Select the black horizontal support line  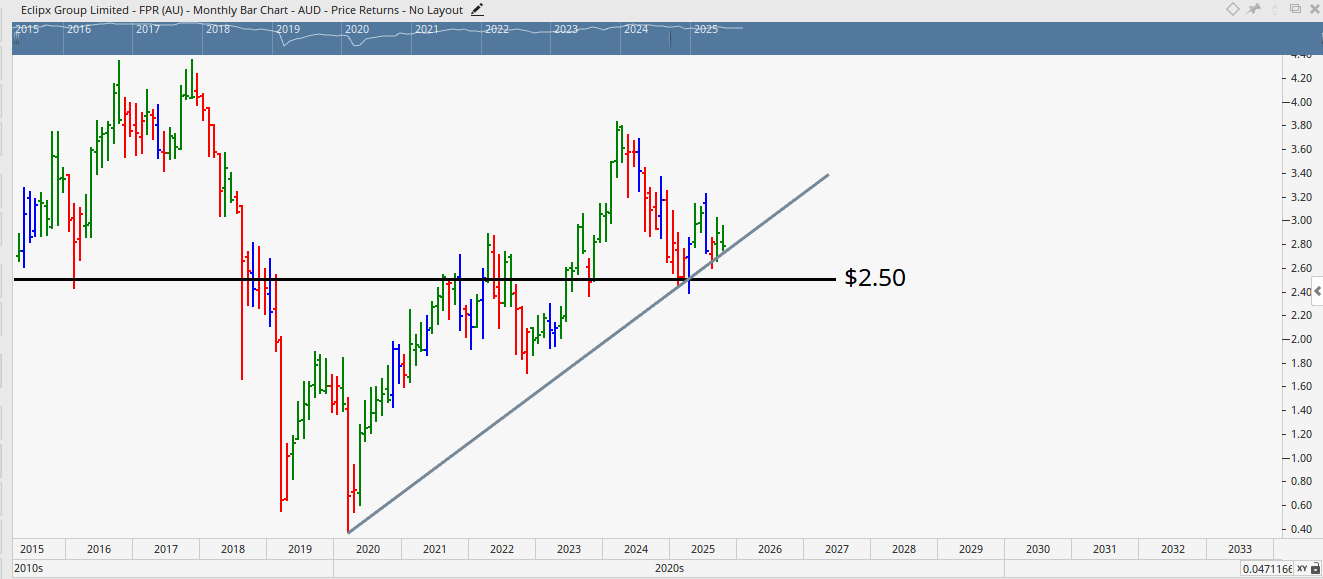[x=150, y=280]
